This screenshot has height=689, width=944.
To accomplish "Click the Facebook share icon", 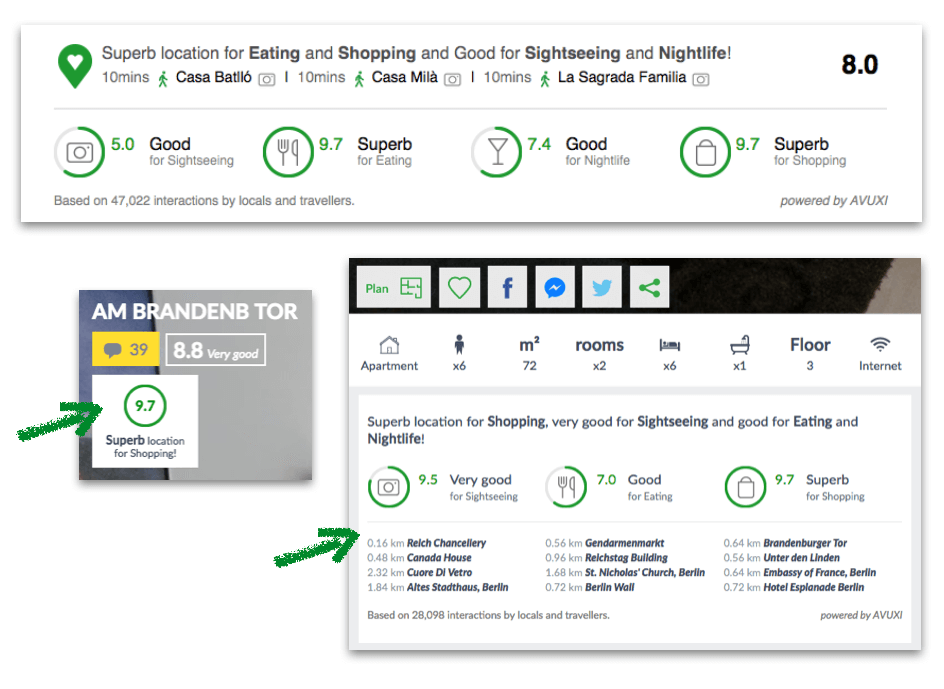I will [x=507, y=287].
